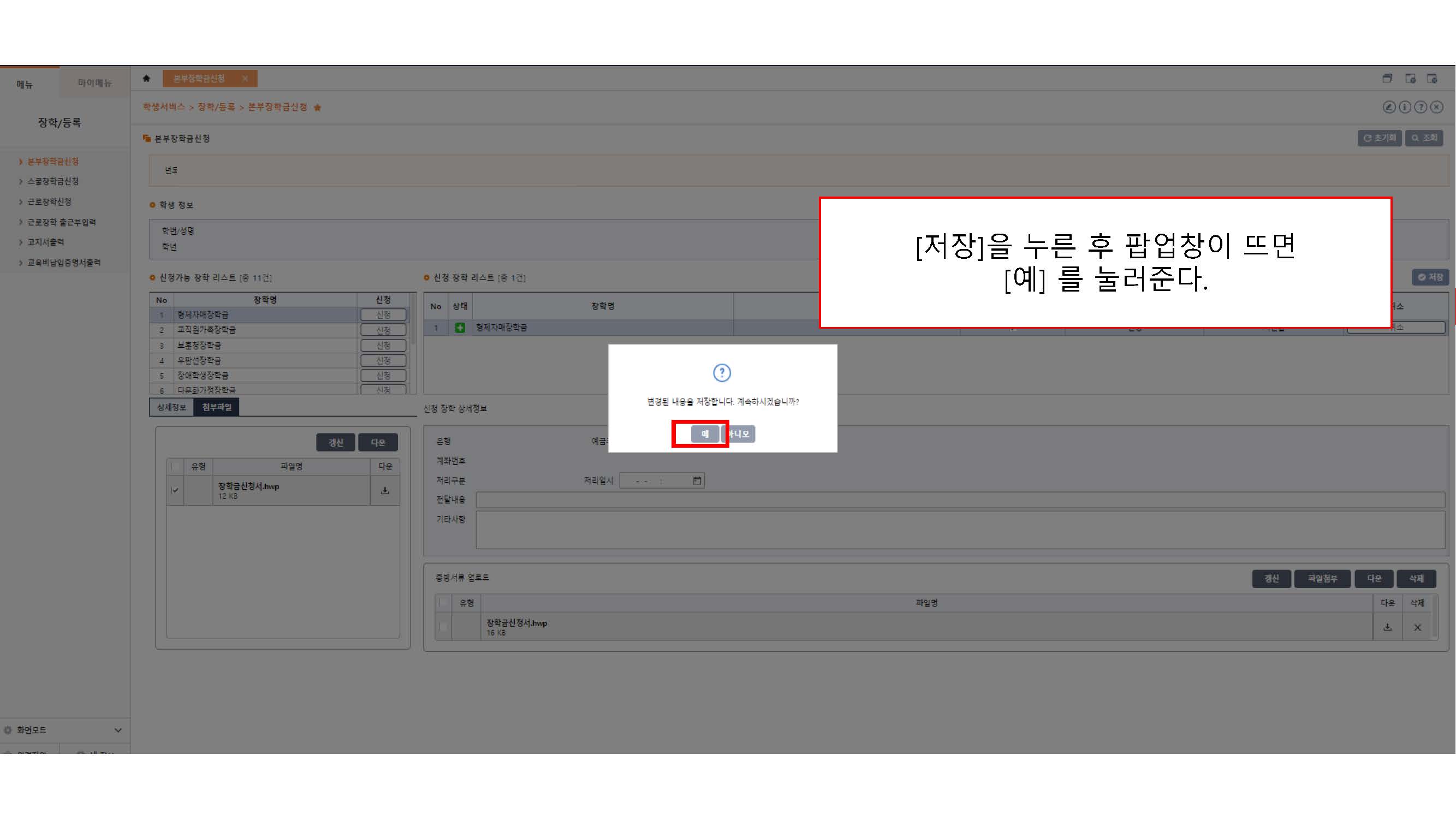Select the 교직원가족장학금 row name
Viewport: 1456px width, 819px height.
(x=206, y=330)
